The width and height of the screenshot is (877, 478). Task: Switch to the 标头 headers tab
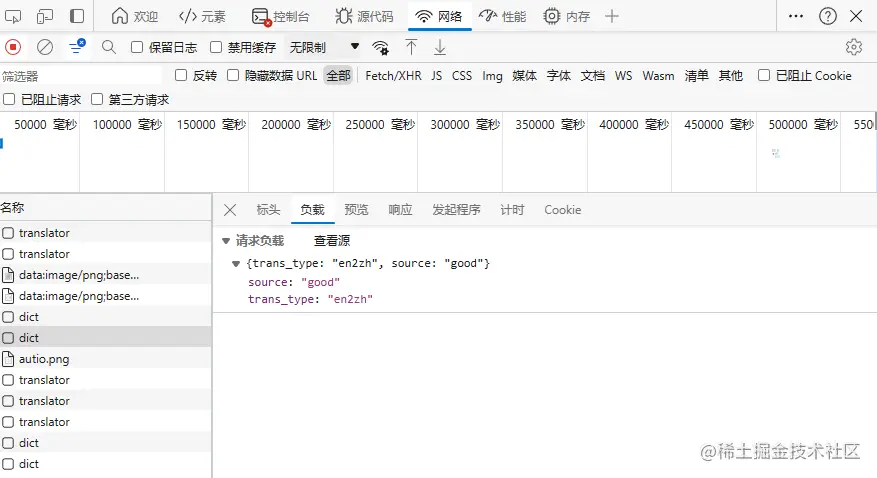click(x=268, y=210)
